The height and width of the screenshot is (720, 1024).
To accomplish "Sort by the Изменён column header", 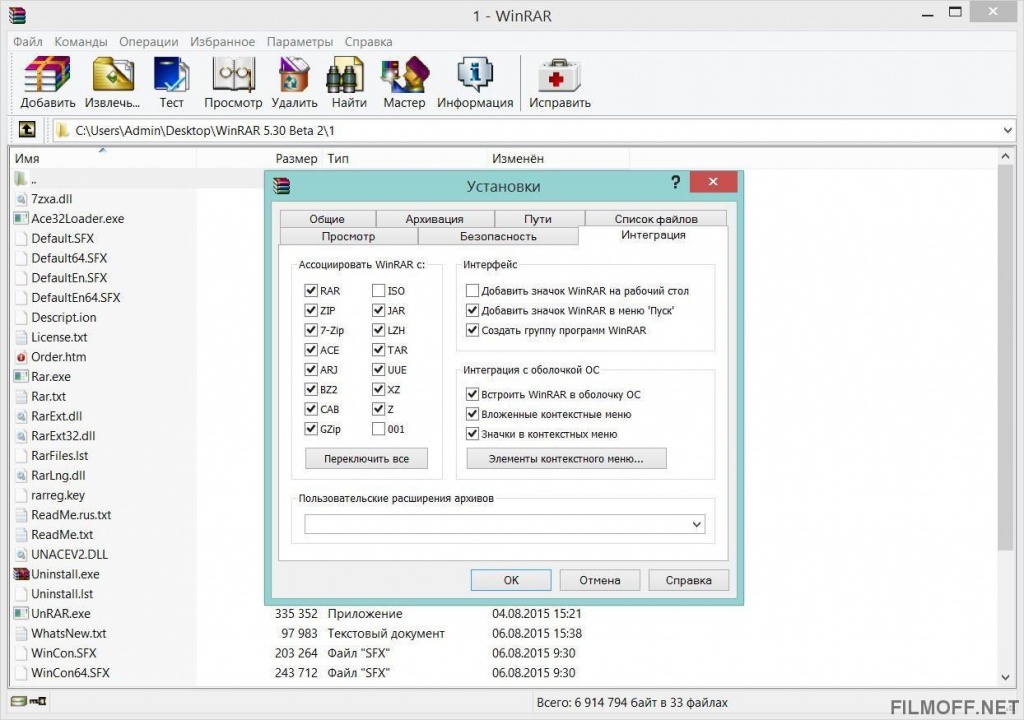I will pos(558,158).
